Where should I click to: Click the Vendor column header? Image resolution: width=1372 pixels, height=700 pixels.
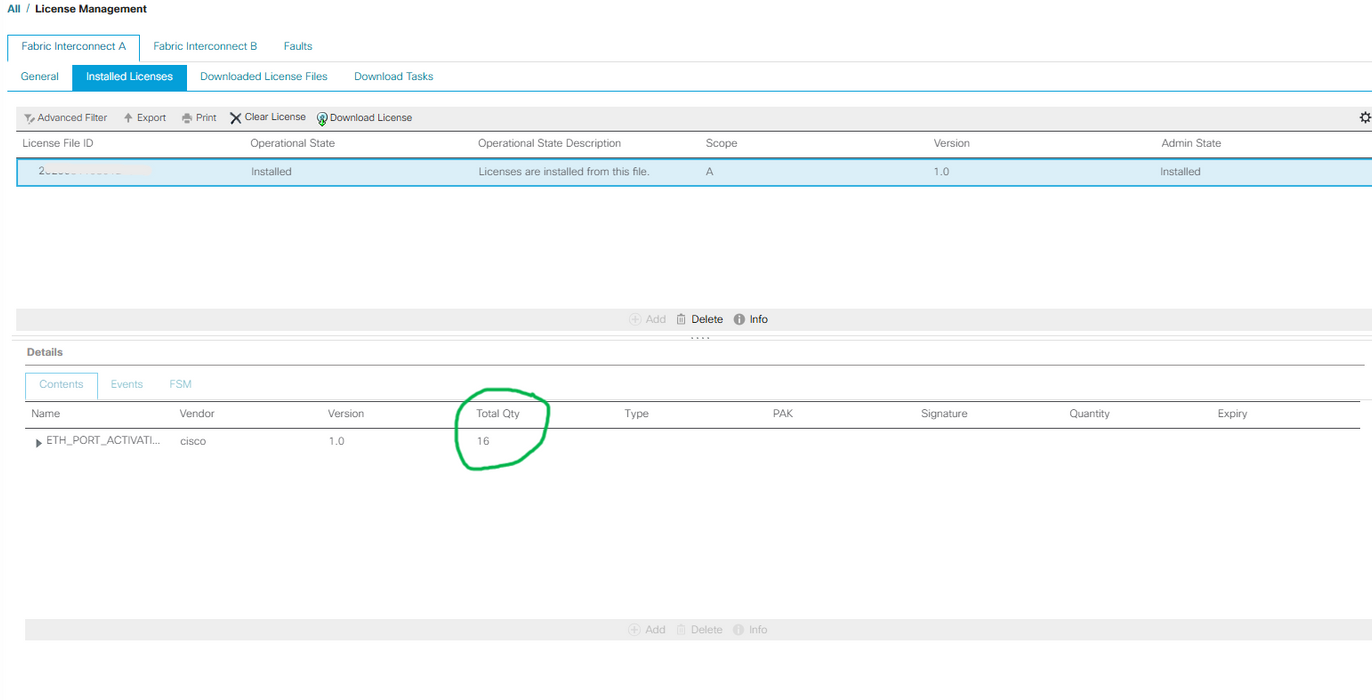(197, 414)
